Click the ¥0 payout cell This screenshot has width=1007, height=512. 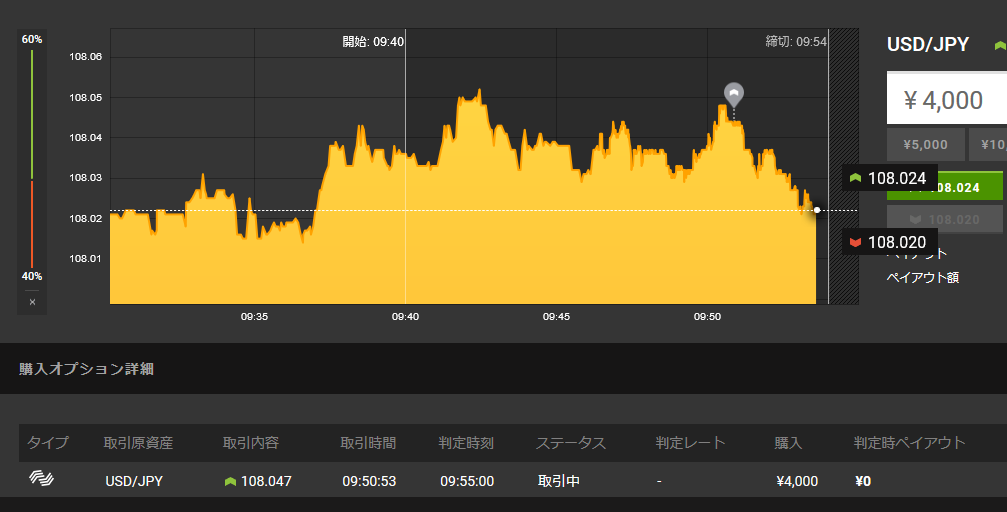(863, 481)
